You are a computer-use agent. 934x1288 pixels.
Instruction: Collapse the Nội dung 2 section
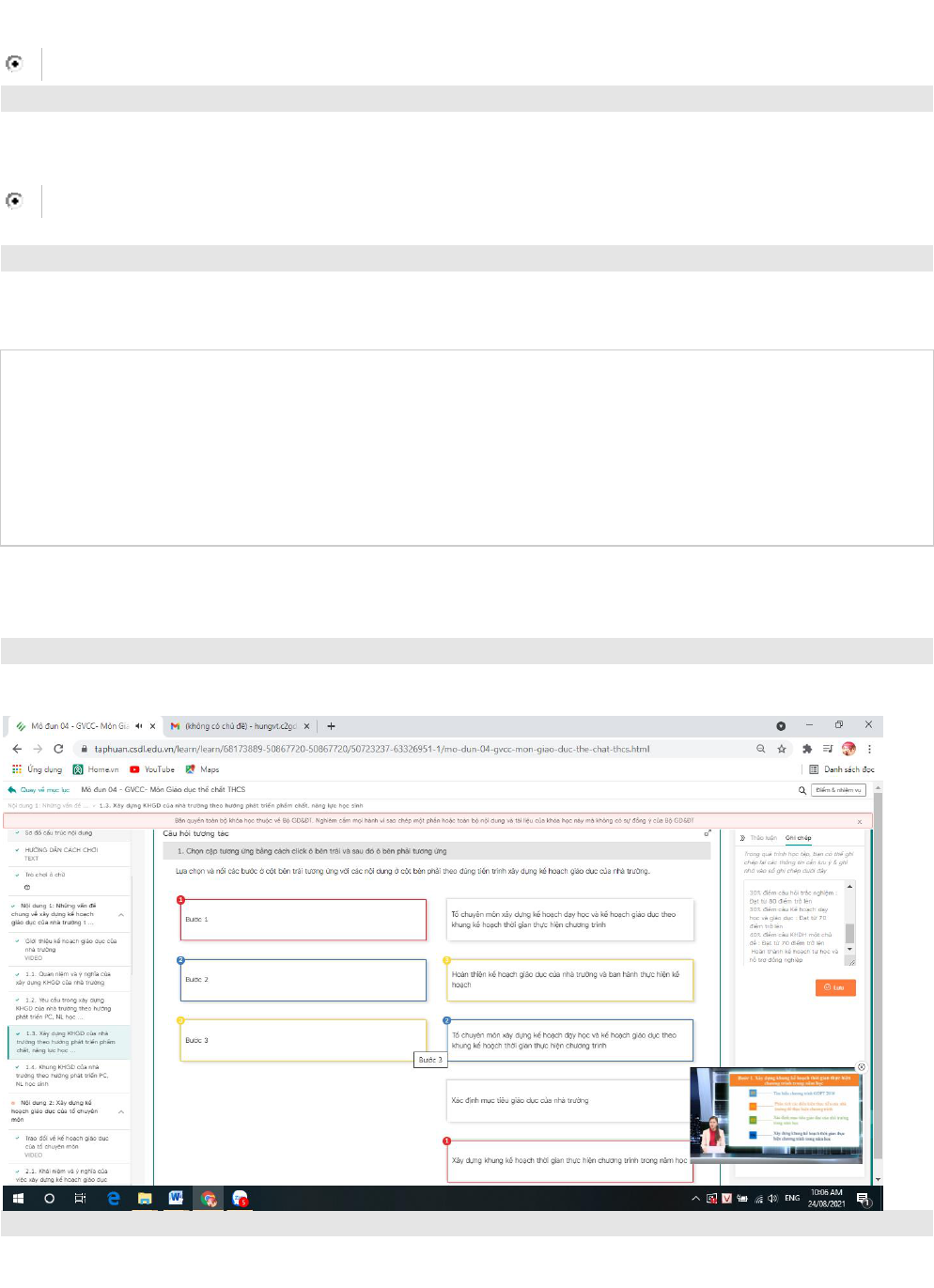(x=121, y=1111)
